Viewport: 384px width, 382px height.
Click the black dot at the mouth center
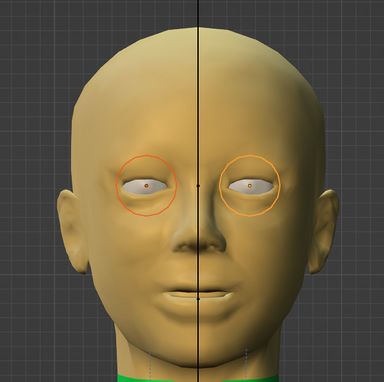point(198,299)
